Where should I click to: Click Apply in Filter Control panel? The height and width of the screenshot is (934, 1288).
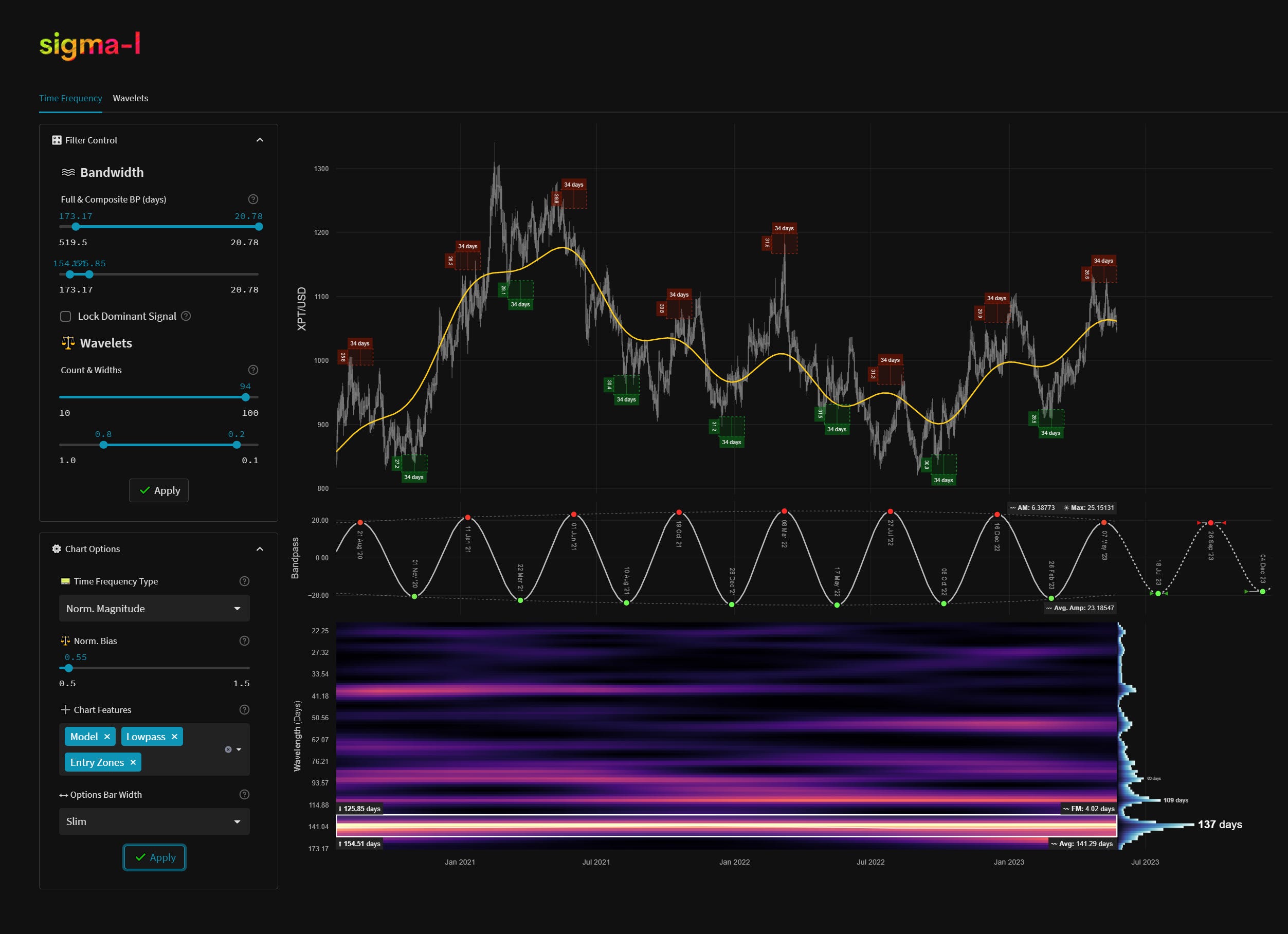click(158, 490)
